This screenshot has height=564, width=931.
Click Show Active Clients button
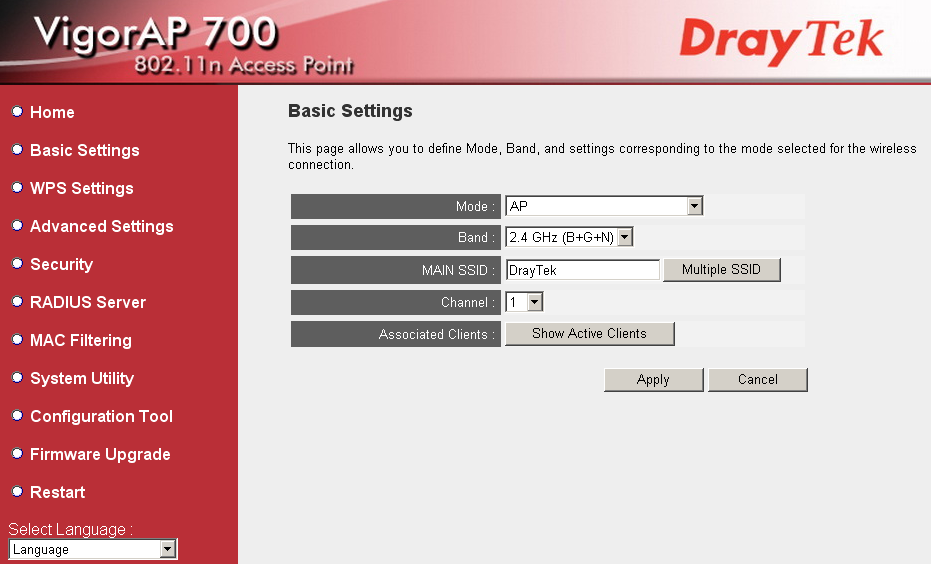590,334
